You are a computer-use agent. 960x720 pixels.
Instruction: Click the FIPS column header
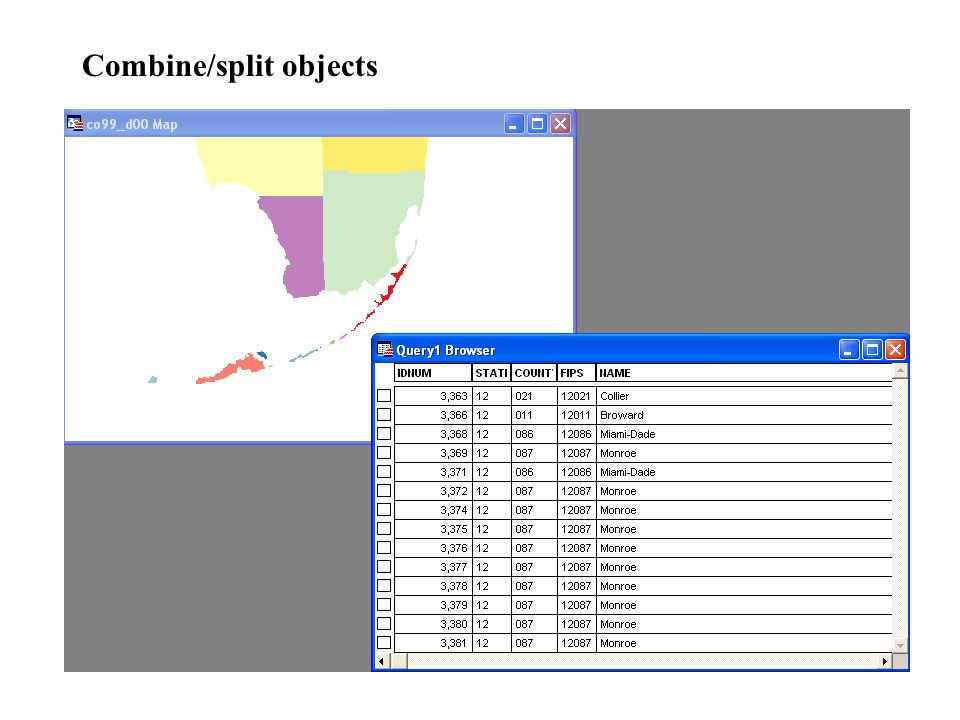(576, 373)
